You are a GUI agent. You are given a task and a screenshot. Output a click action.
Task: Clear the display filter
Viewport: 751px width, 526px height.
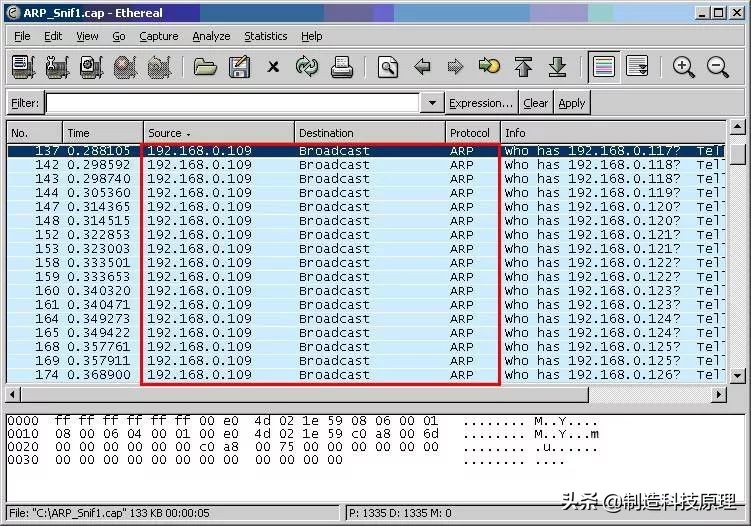click(535, 103)
